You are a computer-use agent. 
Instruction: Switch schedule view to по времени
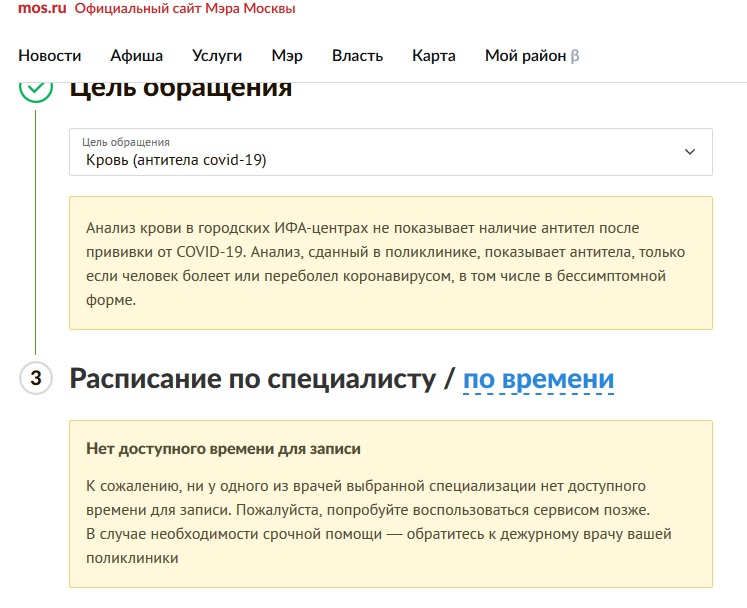(x=538, y=380)
